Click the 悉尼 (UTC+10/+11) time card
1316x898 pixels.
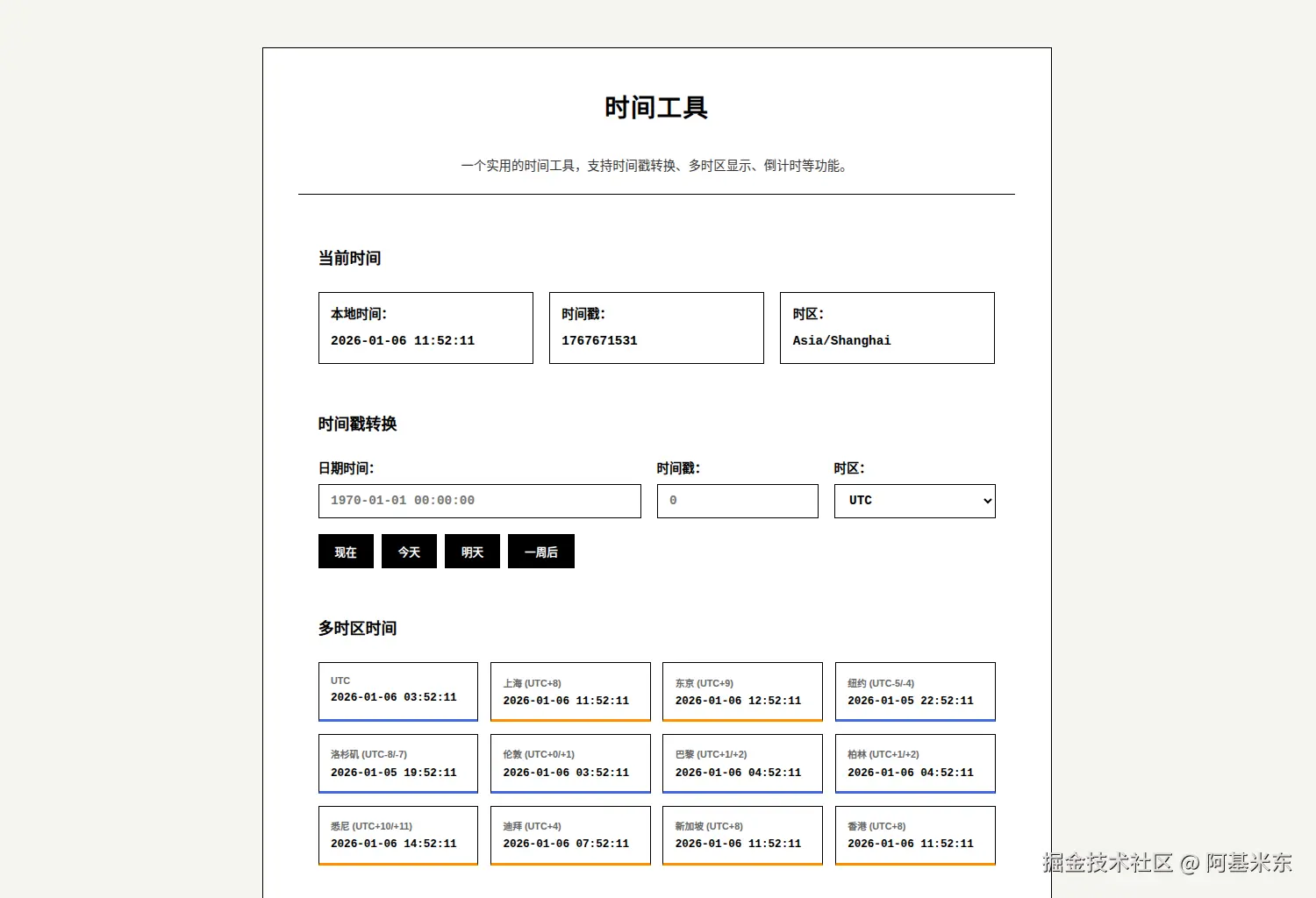pyautogui.click(x=398, y=836)
